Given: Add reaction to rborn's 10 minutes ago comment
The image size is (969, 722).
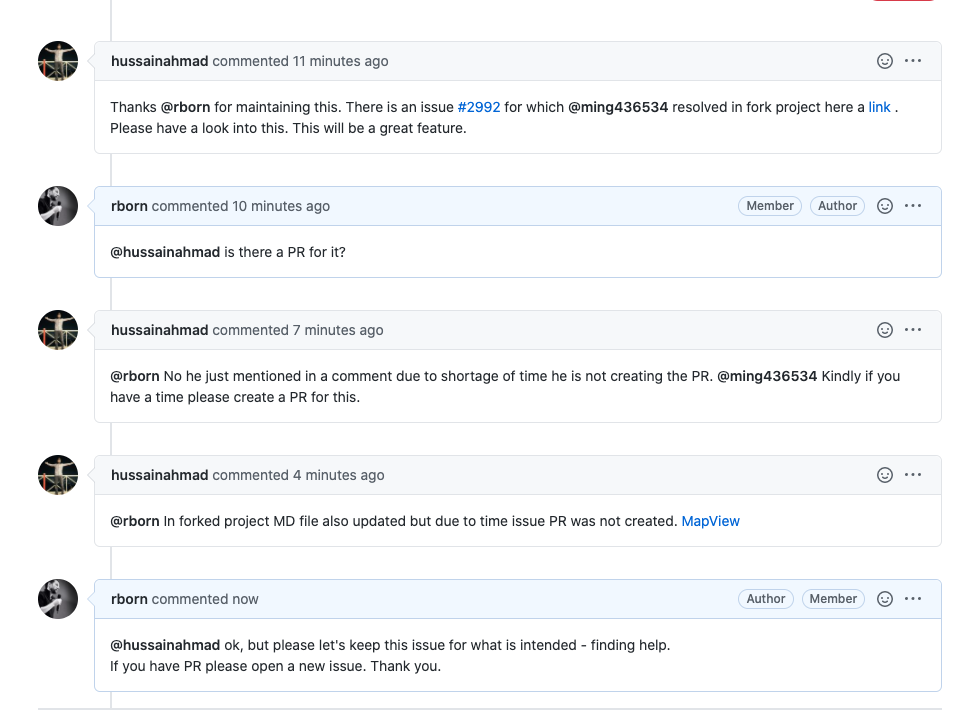Looking at the screenshot, I should pos(884,206).
